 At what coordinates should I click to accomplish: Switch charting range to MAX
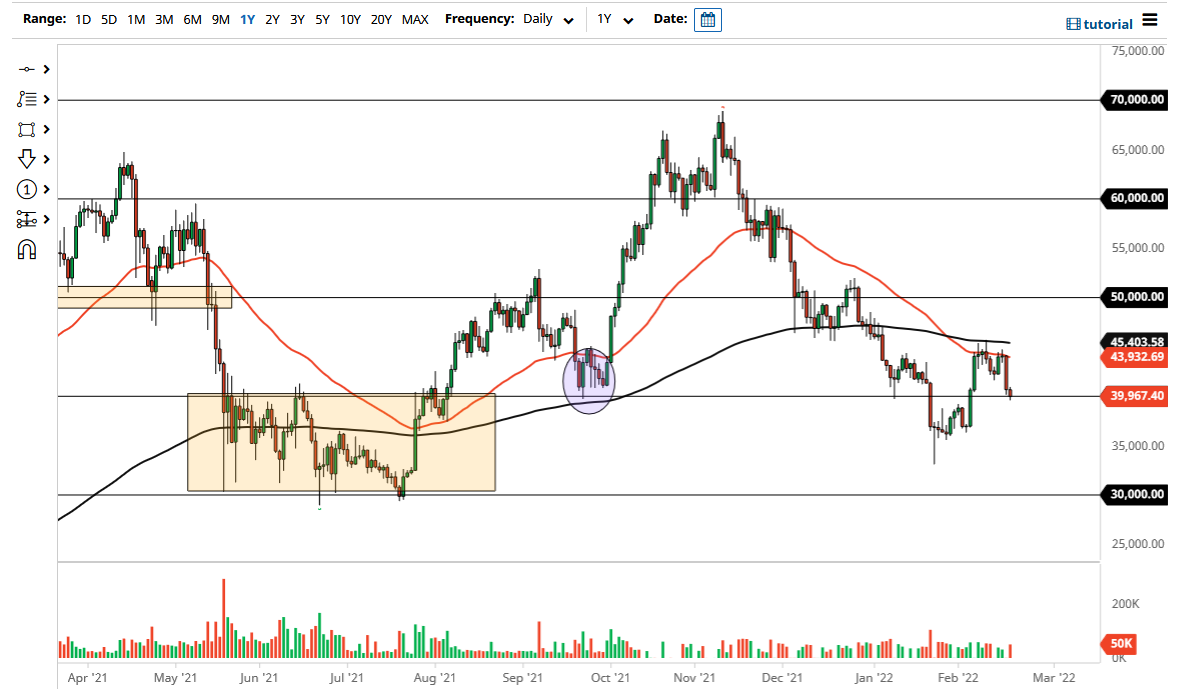click(415, 19)
